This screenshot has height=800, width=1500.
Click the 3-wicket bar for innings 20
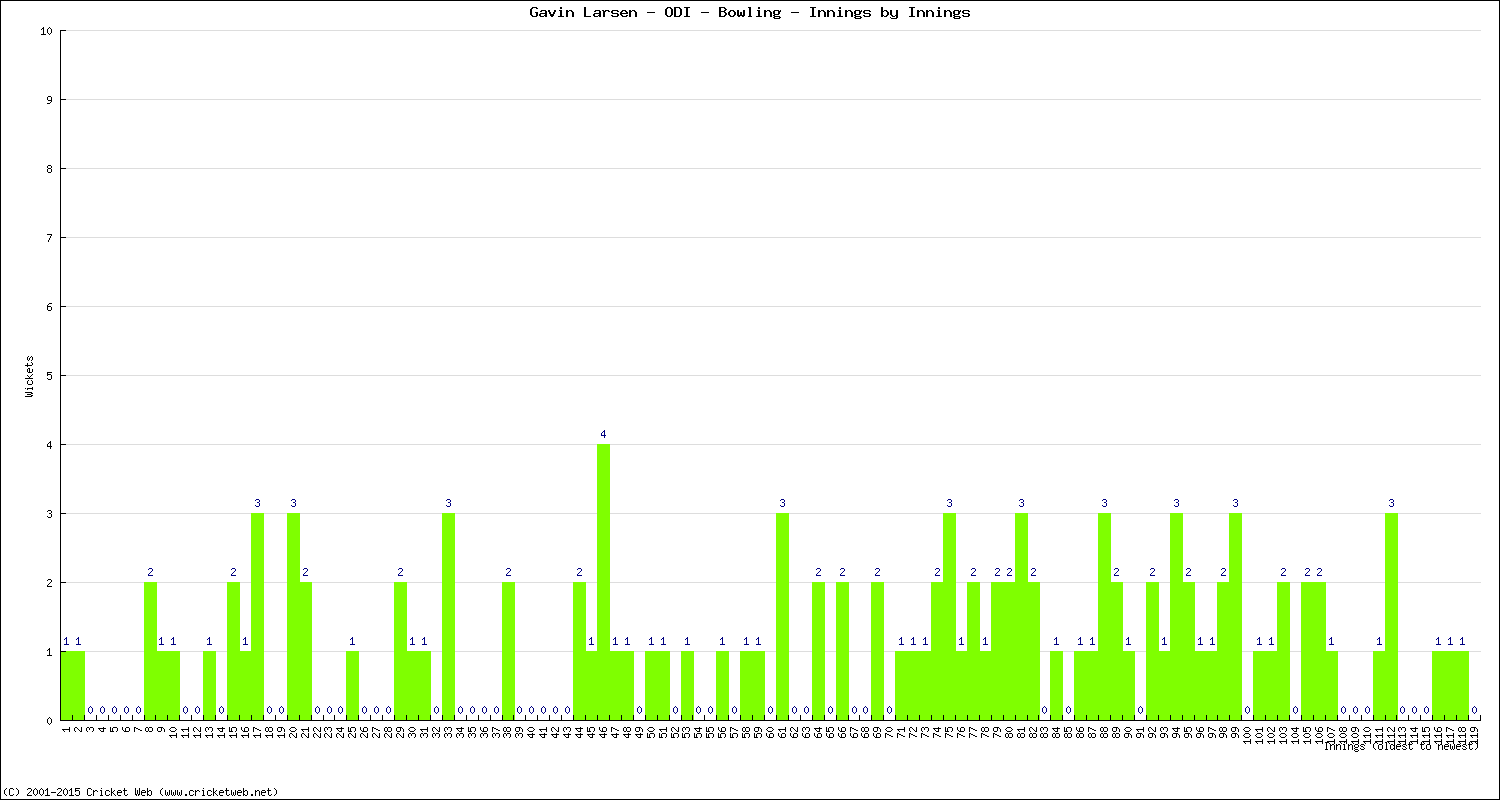(x=293, y=616)
